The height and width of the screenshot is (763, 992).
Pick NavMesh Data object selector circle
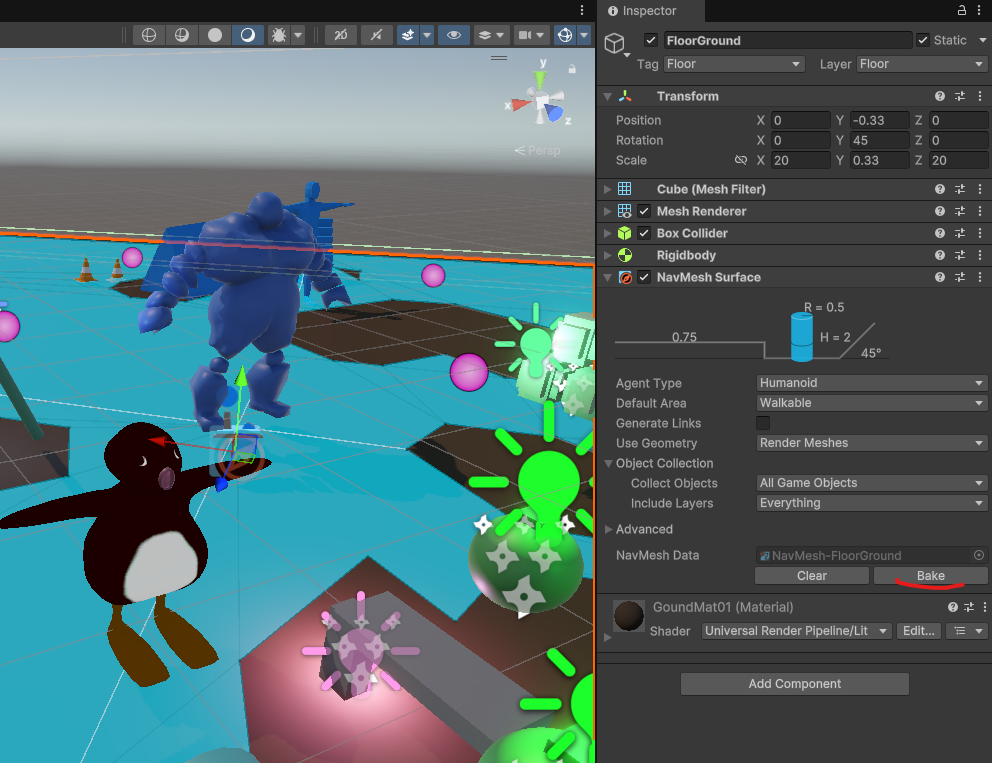coord(979,555)
